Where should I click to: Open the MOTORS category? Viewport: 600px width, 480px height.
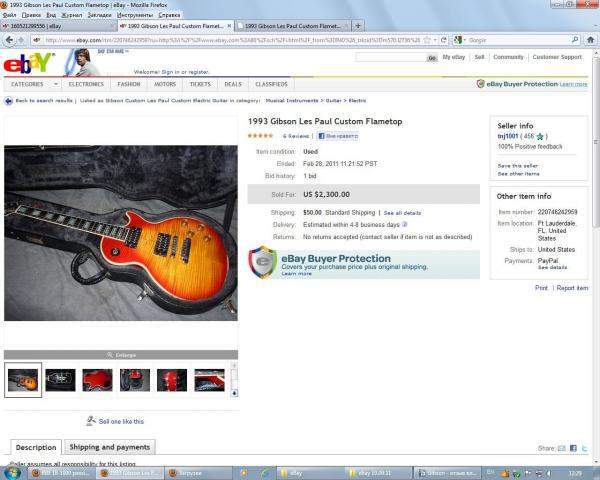pos(165,84)
